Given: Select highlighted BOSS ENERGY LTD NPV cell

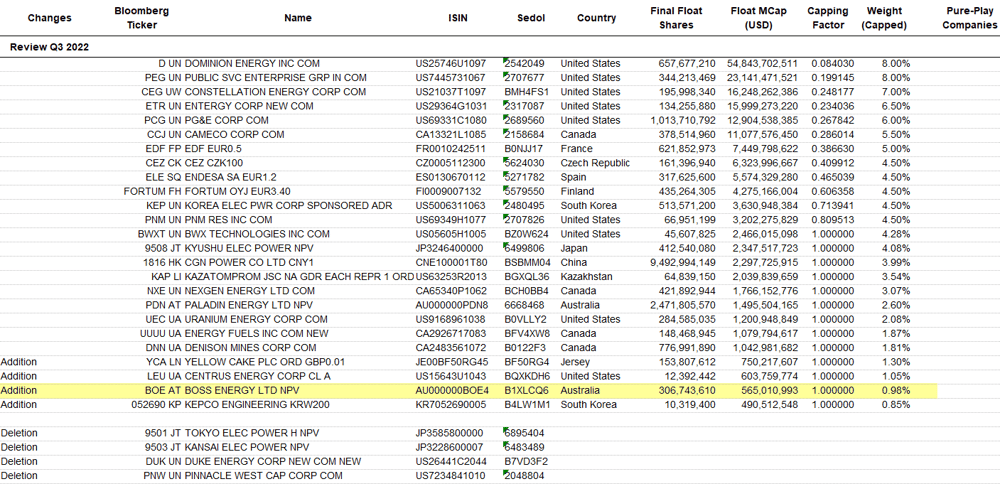Looking at the screenshot, I should 242,390.
